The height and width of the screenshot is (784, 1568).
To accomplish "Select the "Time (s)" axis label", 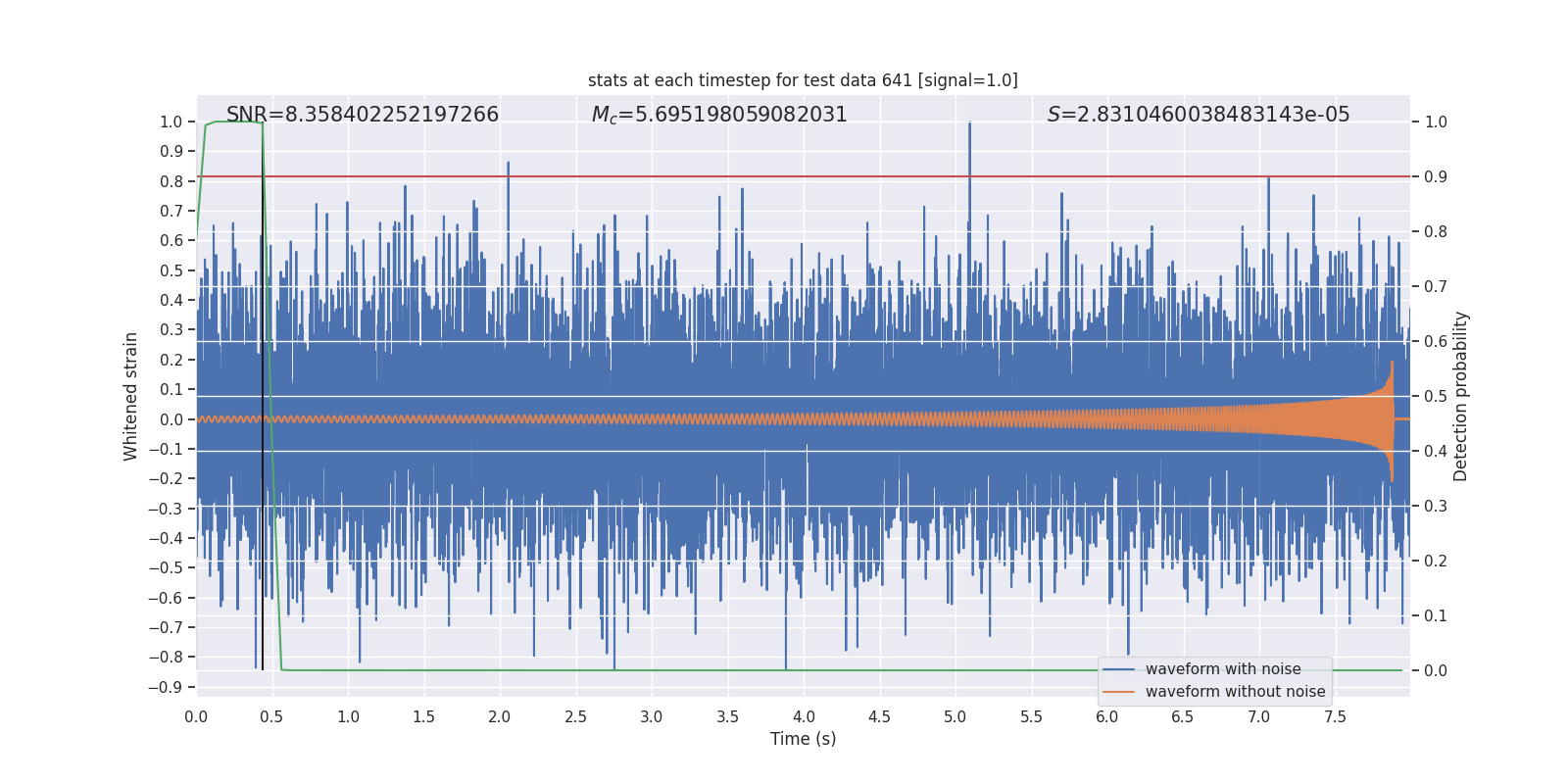I will pyautogui.click(x=803, y=739).
